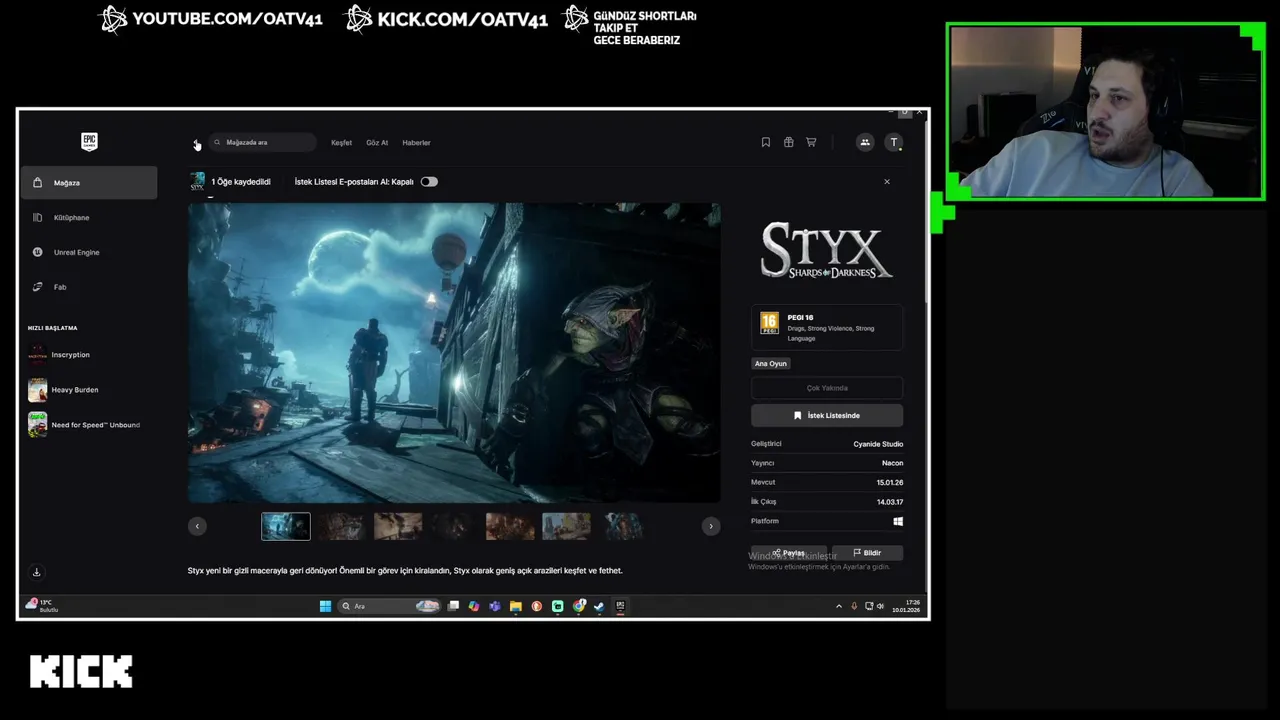Select the third screenshot thumbnail
The height and width of the screenshot is (720, 1280).
[x=398, y=526]
